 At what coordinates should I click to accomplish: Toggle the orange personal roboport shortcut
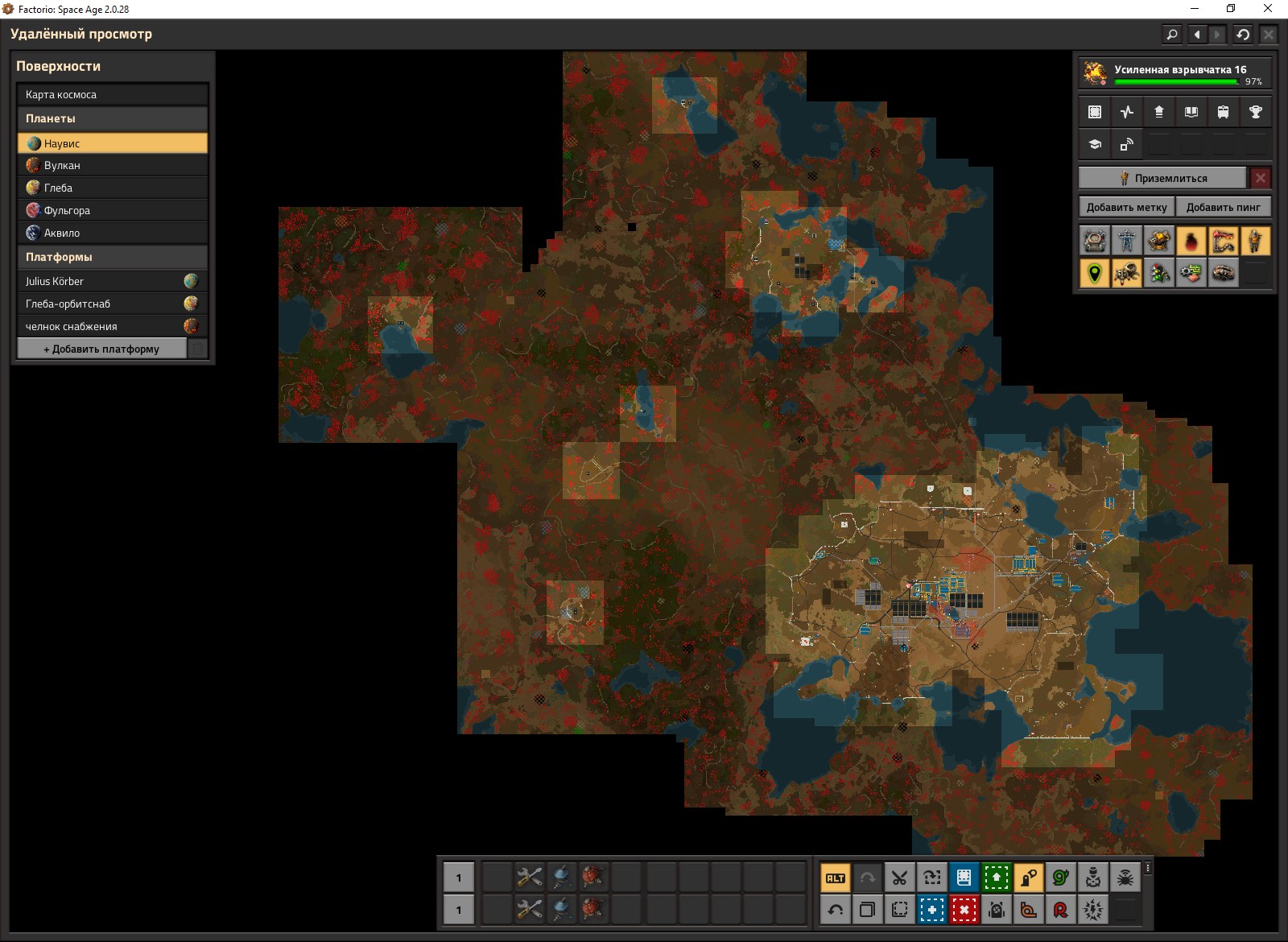tap(1028, 878)
